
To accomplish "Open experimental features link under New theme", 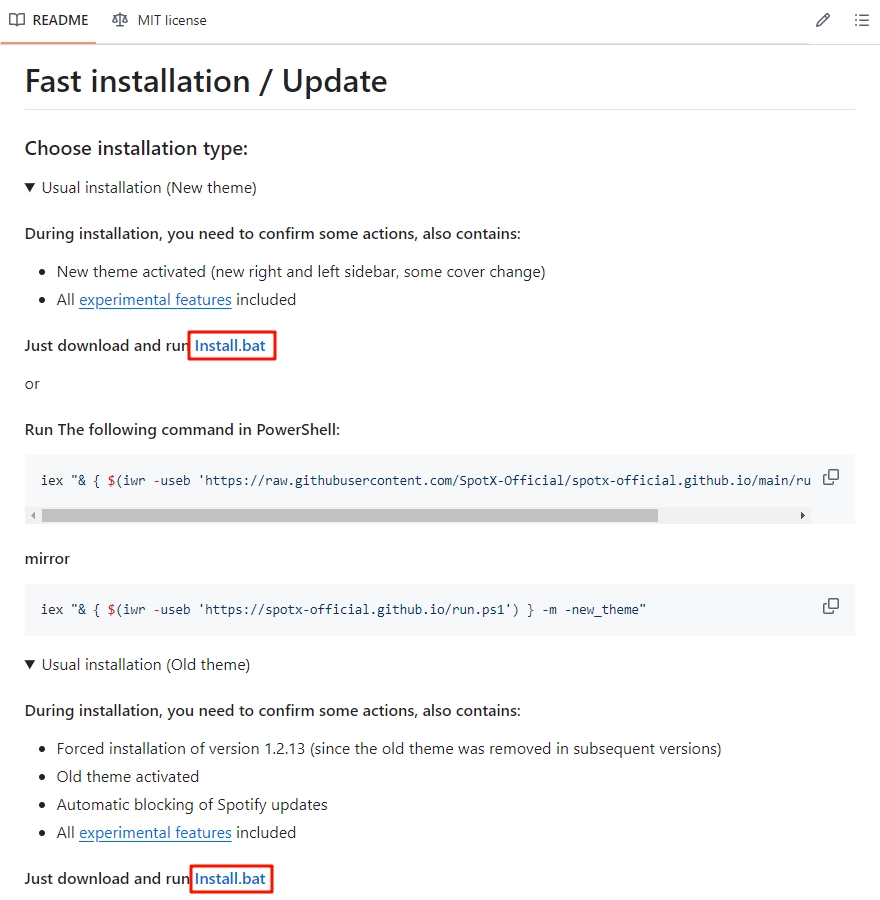I will [155, 300].
